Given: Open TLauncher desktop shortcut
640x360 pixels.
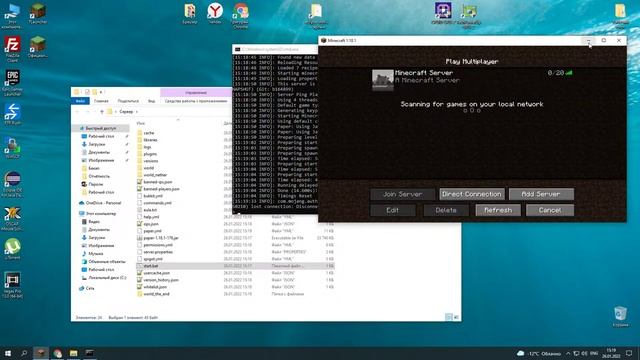Looking at the screenshot, I should 38,13.
